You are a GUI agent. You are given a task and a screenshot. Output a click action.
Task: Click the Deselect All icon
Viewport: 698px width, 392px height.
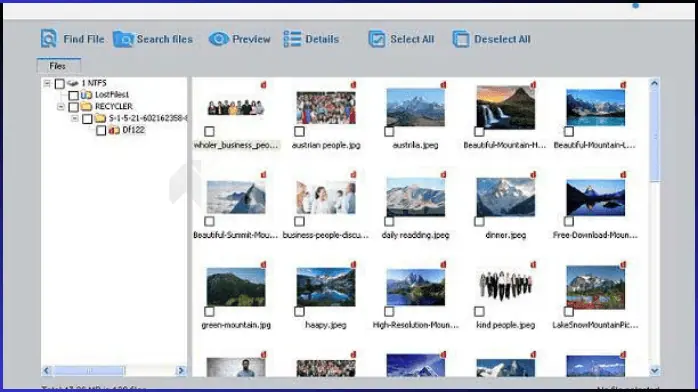(x=461, y=39)
